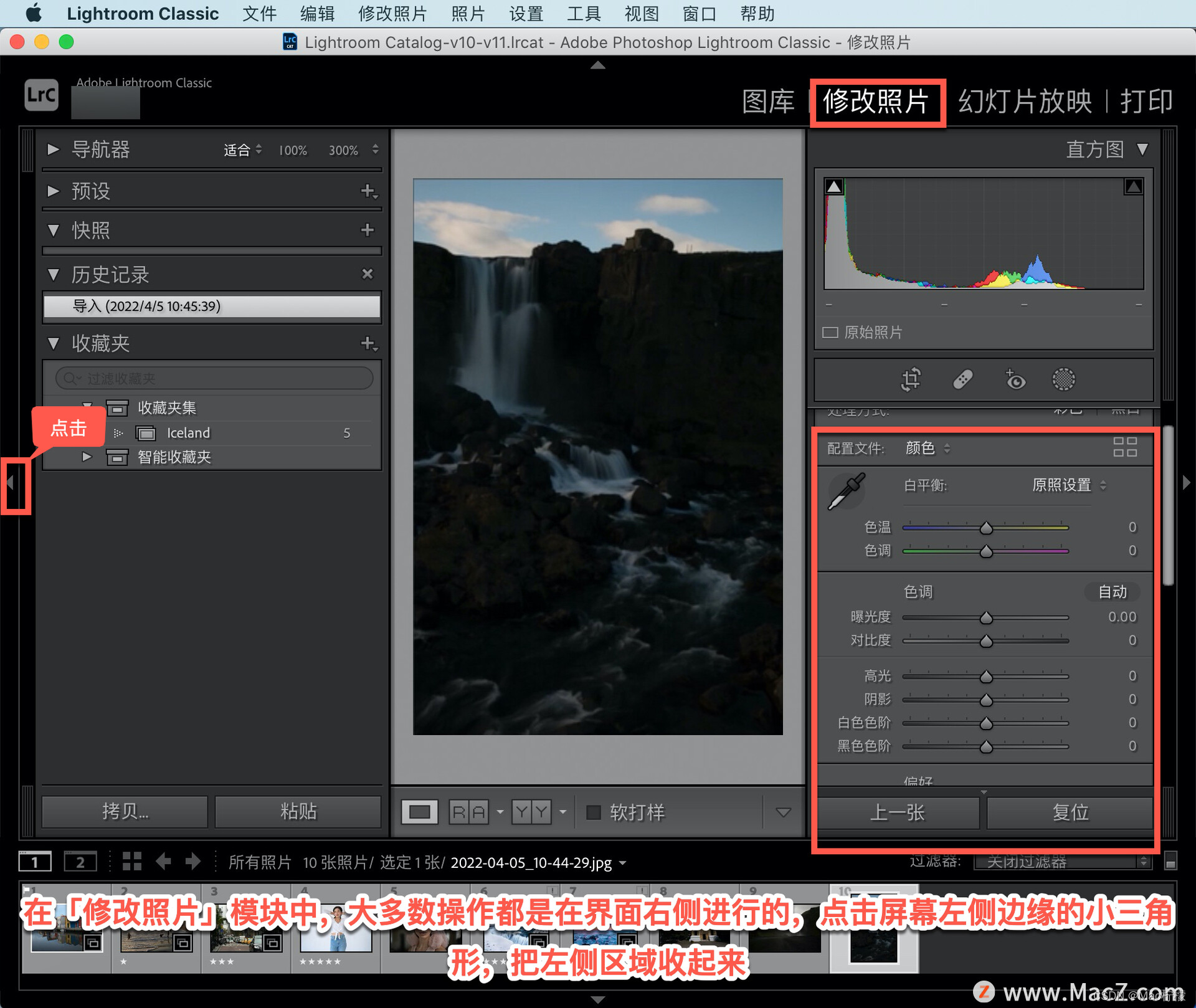Viewport: 1196px width, 1008px height.
Task: Open the Masking tool icon
Action: (x=1063, y=379)
